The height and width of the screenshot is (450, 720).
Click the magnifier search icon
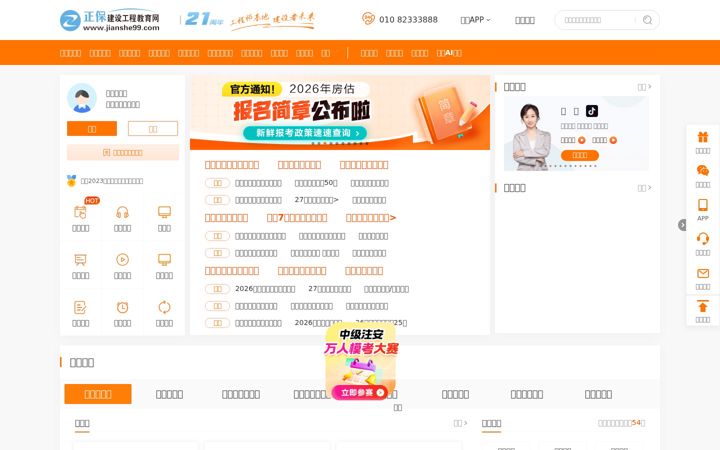647,20
